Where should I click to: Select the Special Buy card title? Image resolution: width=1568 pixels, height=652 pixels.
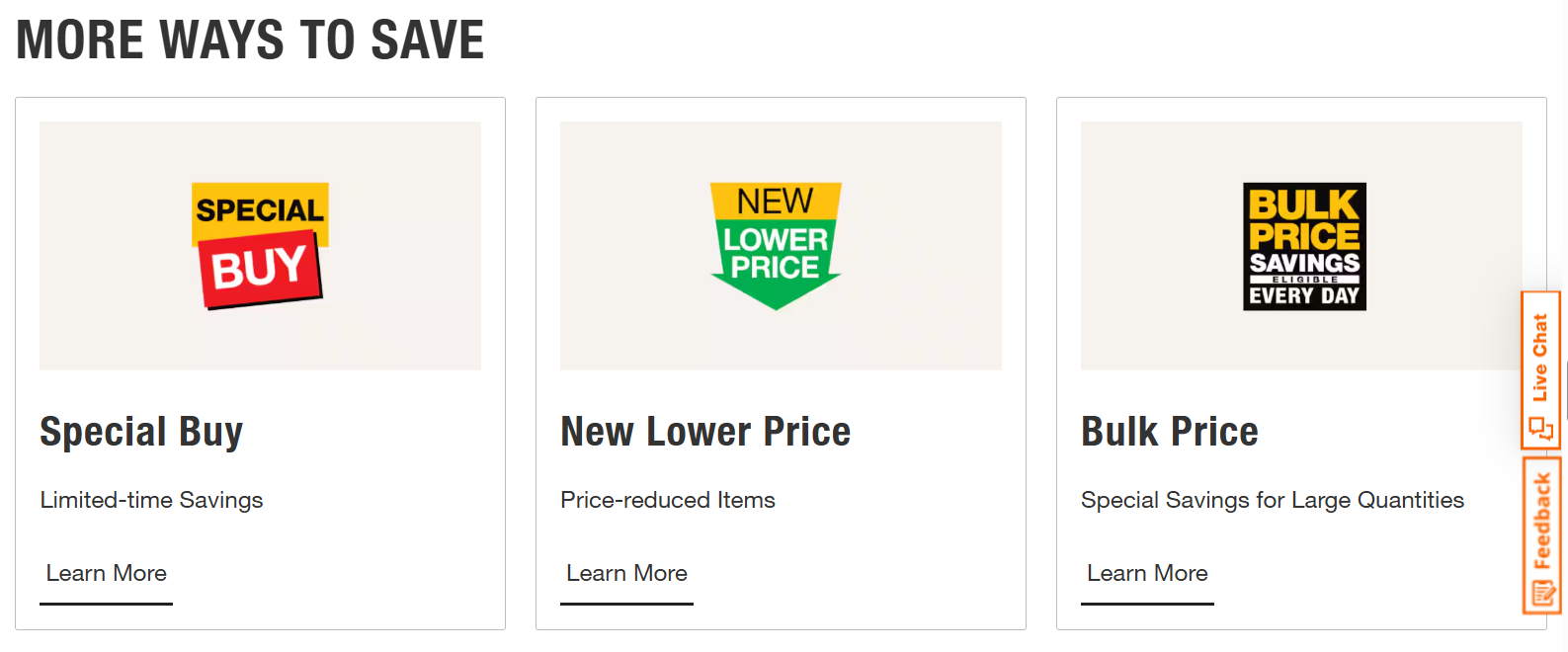(141, 432)
